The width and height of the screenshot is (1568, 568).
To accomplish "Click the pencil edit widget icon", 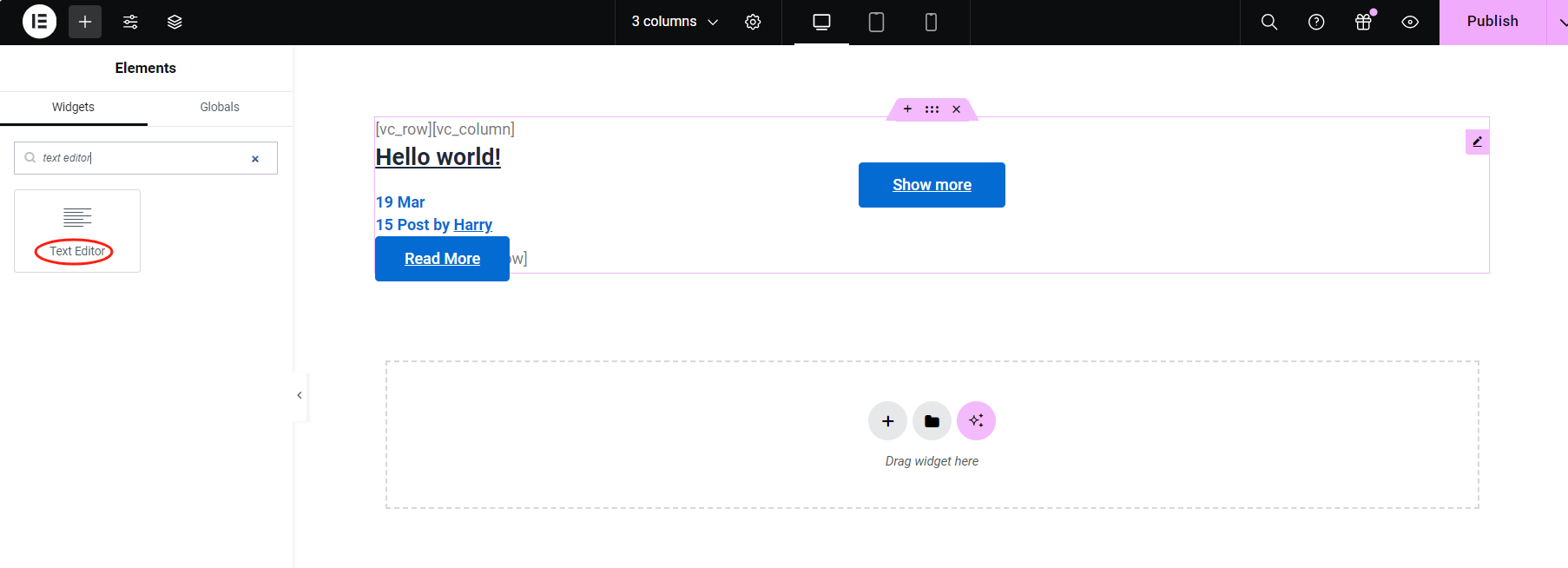I will coord(1477,142).
